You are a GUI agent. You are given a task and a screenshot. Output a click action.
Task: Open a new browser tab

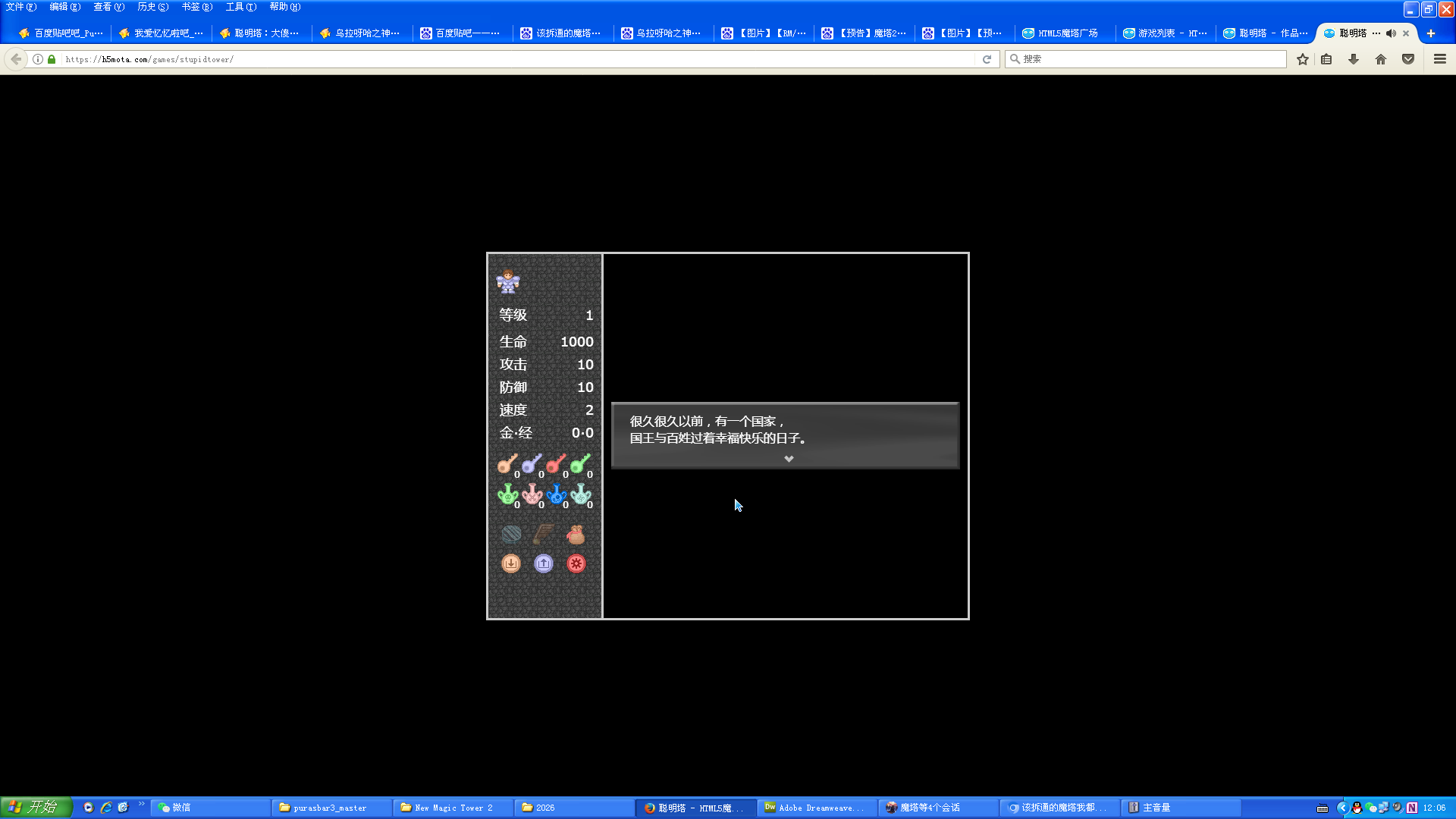point(1431,33)
